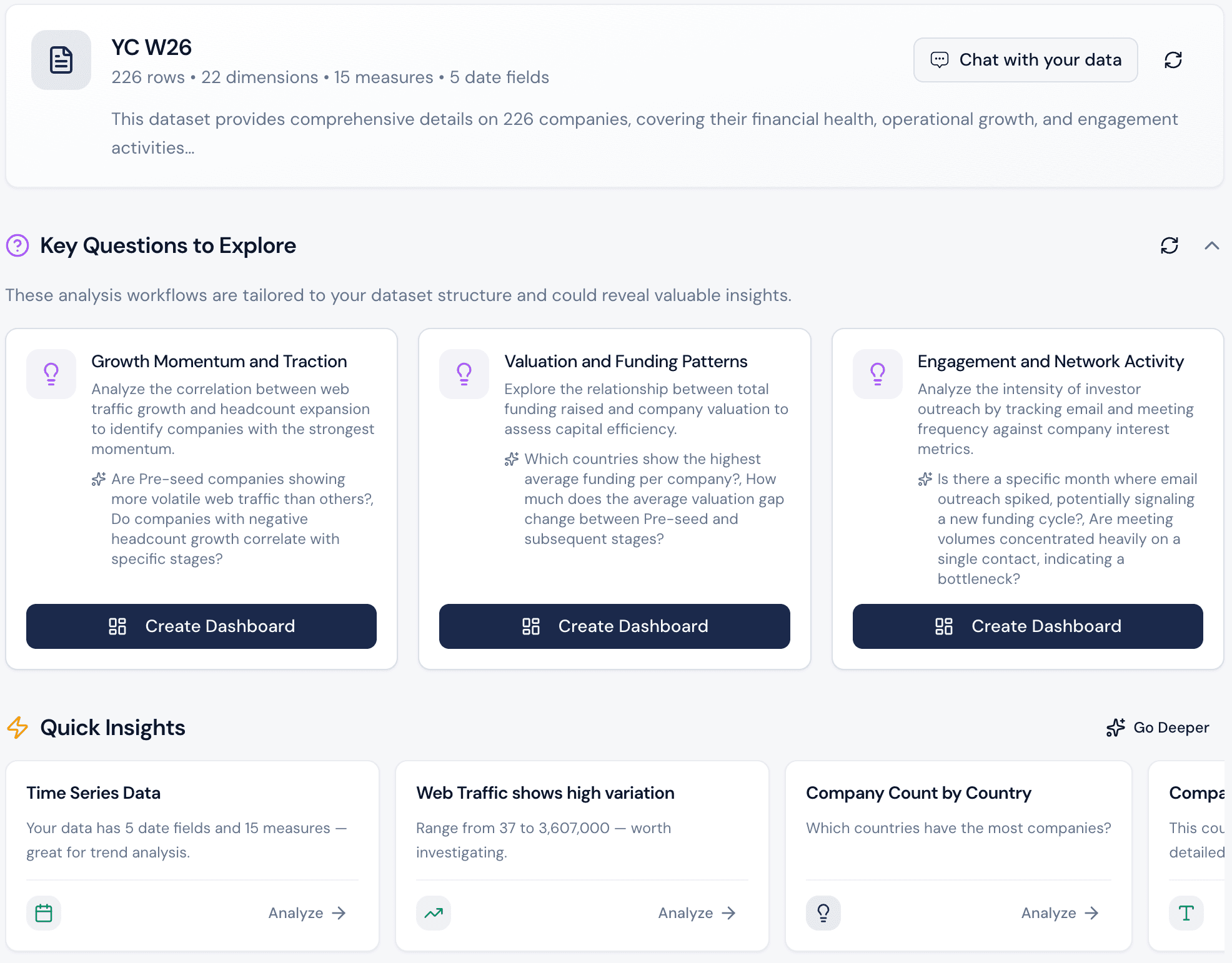Image resolution: width=1232 pixels, height=963 pixels.
Task: Create Dashboard for Engagement and Network Activity
Action: tap(1027, 626)
